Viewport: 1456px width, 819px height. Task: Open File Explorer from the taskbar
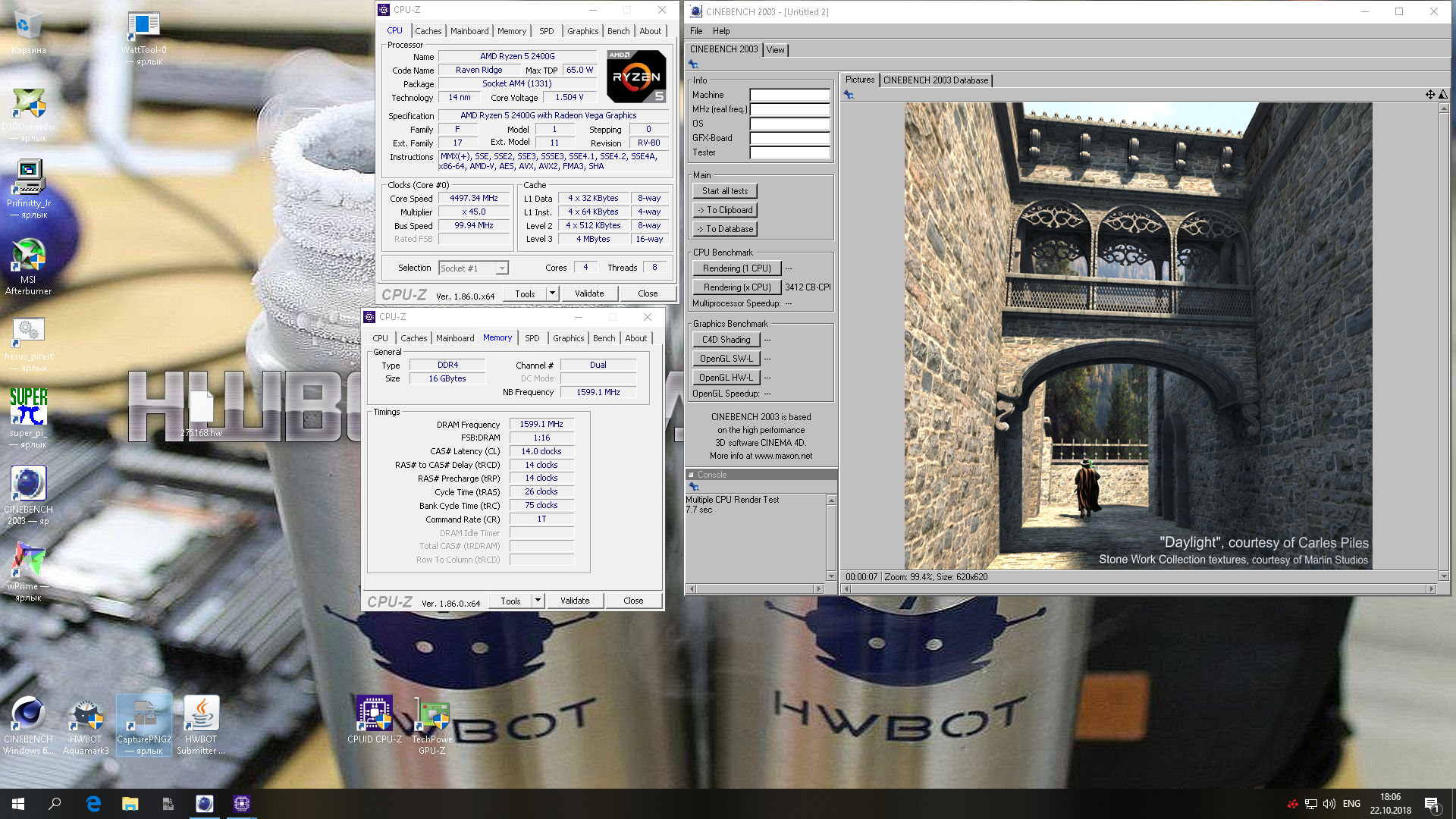tap(130, 804)
